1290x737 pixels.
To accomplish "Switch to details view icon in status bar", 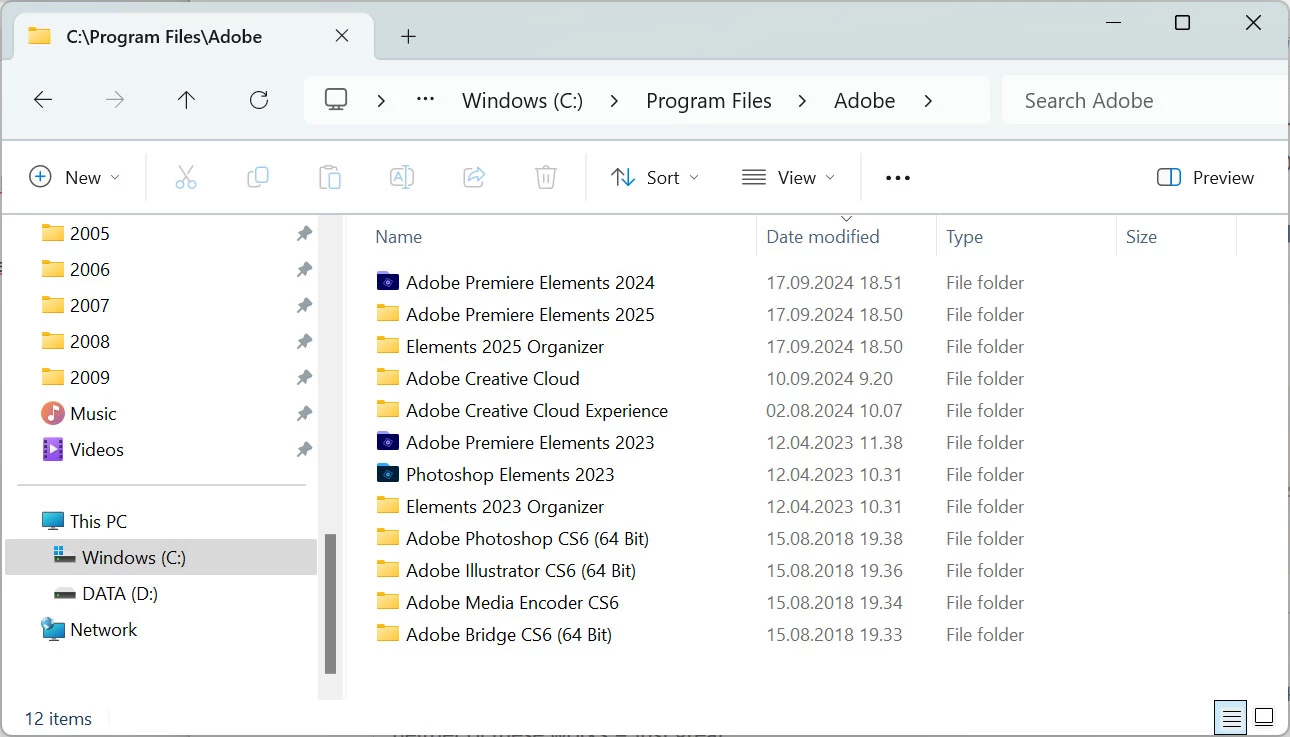I will (1232, 717).
